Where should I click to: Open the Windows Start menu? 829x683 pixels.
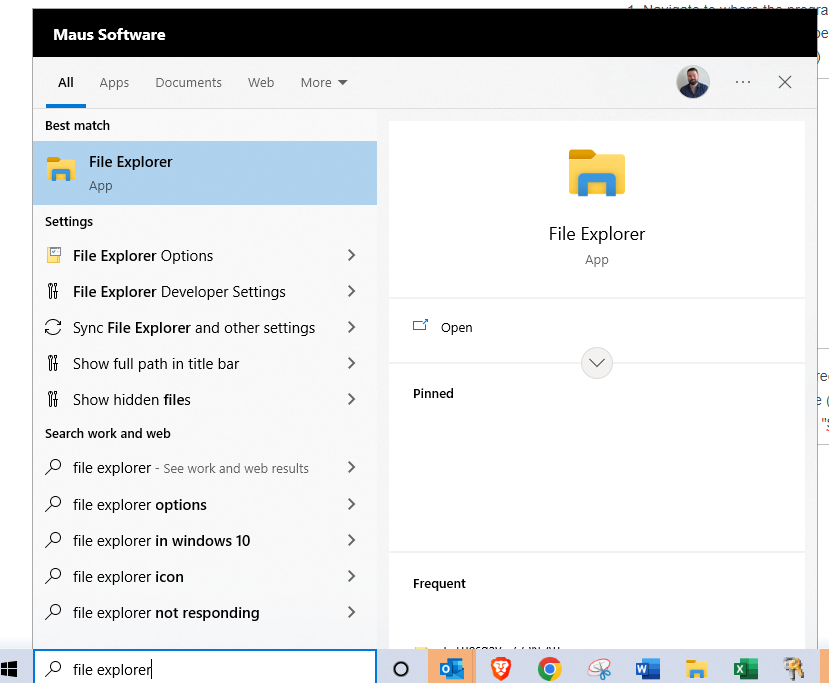9,669
